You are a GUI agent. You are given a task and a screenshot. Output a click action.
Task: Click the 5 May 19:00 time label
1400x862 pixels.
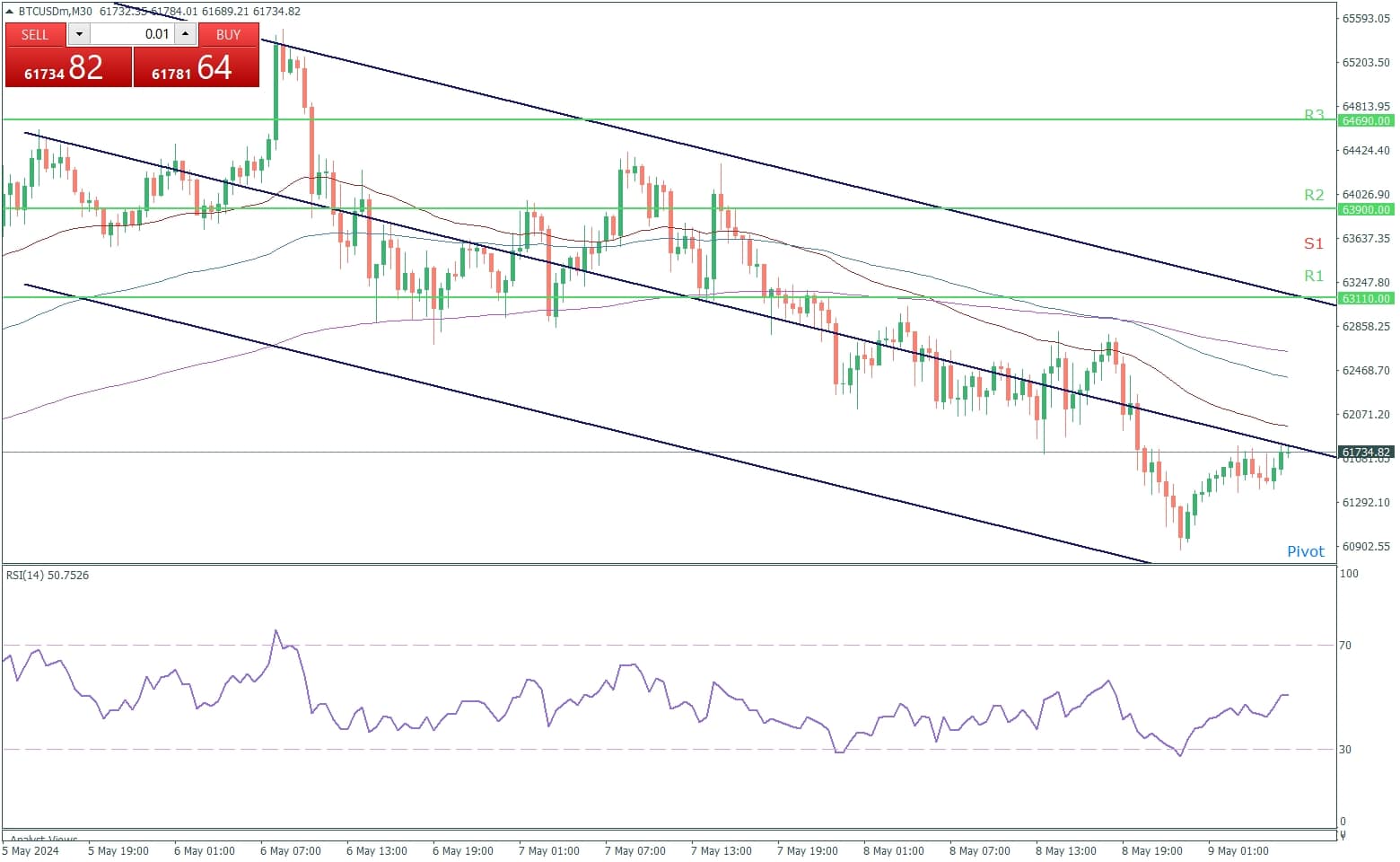point(118,850)
